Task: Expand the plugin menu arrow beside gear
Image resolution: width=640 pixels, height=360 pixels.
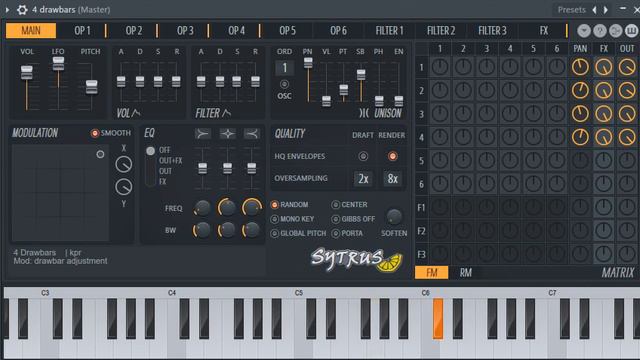Action: point(7,9)
